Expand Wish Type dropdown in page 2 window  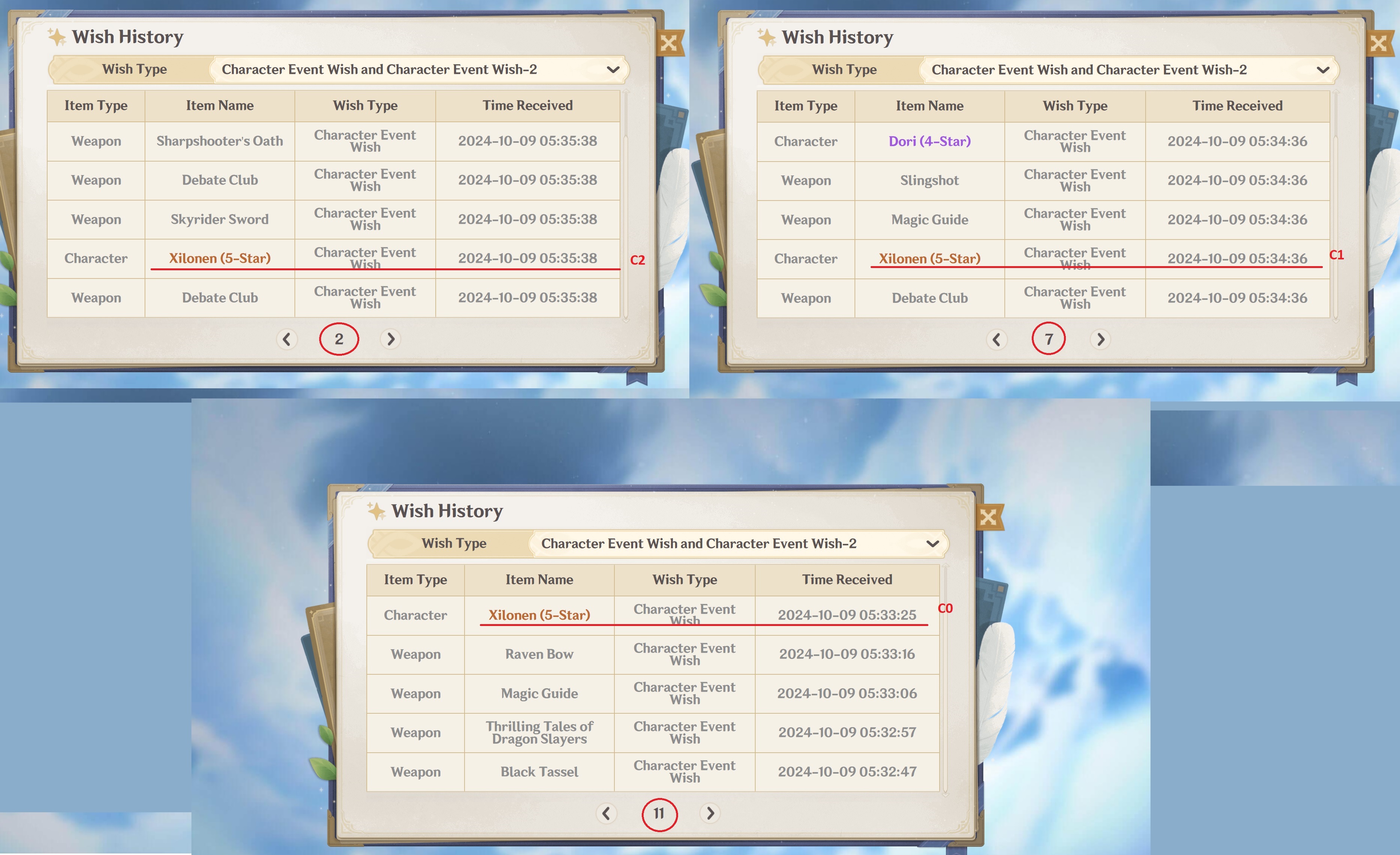[613, 69]
